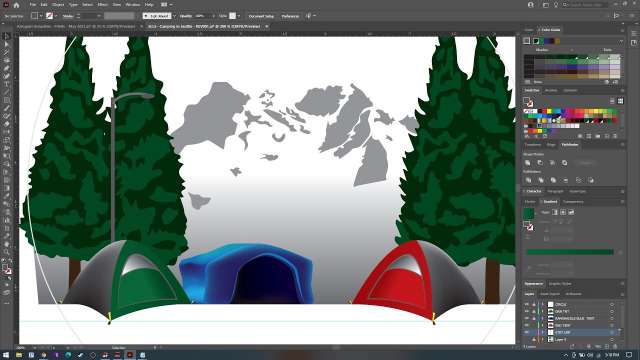Image resolution: width=640 pixels, height=360 pixels.
Task: Open the brush definition dropdown
Action: [x=174, y=16]
